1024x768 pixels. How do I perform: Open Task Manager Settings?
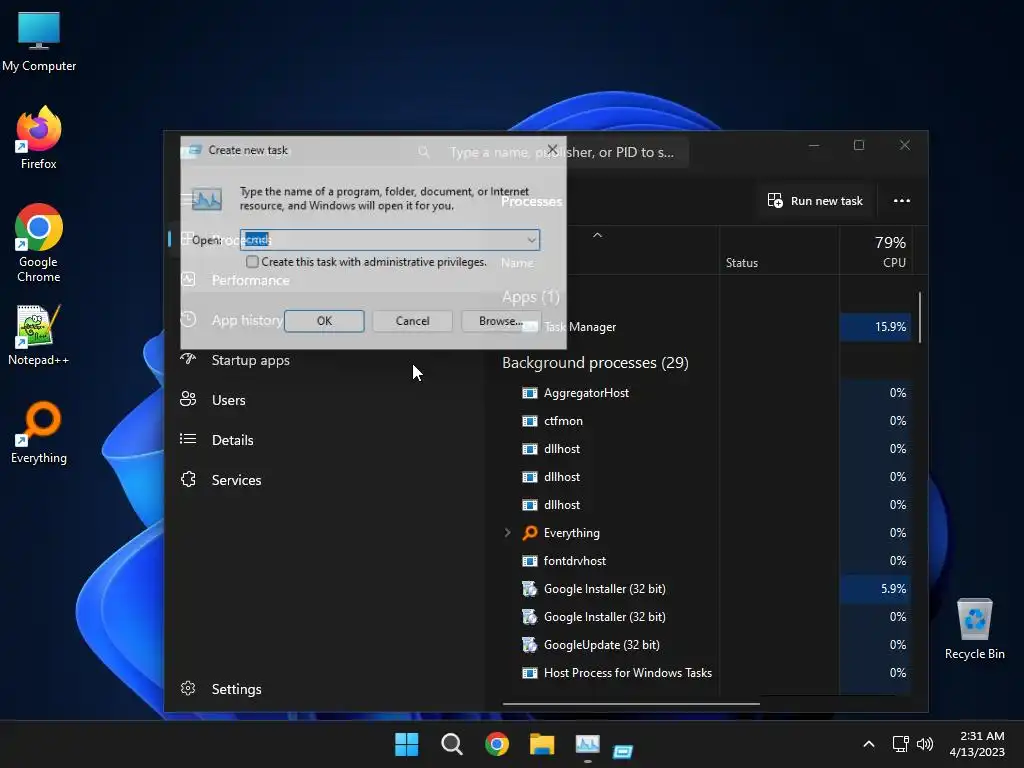click(x=236, y=689)
